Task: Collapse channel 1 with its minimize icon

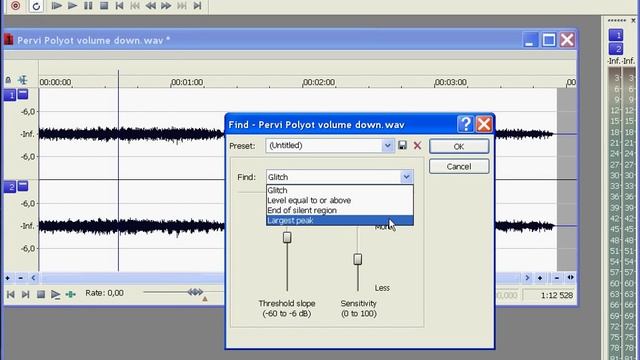Action: pyautogui.click(x=23, y=94)
